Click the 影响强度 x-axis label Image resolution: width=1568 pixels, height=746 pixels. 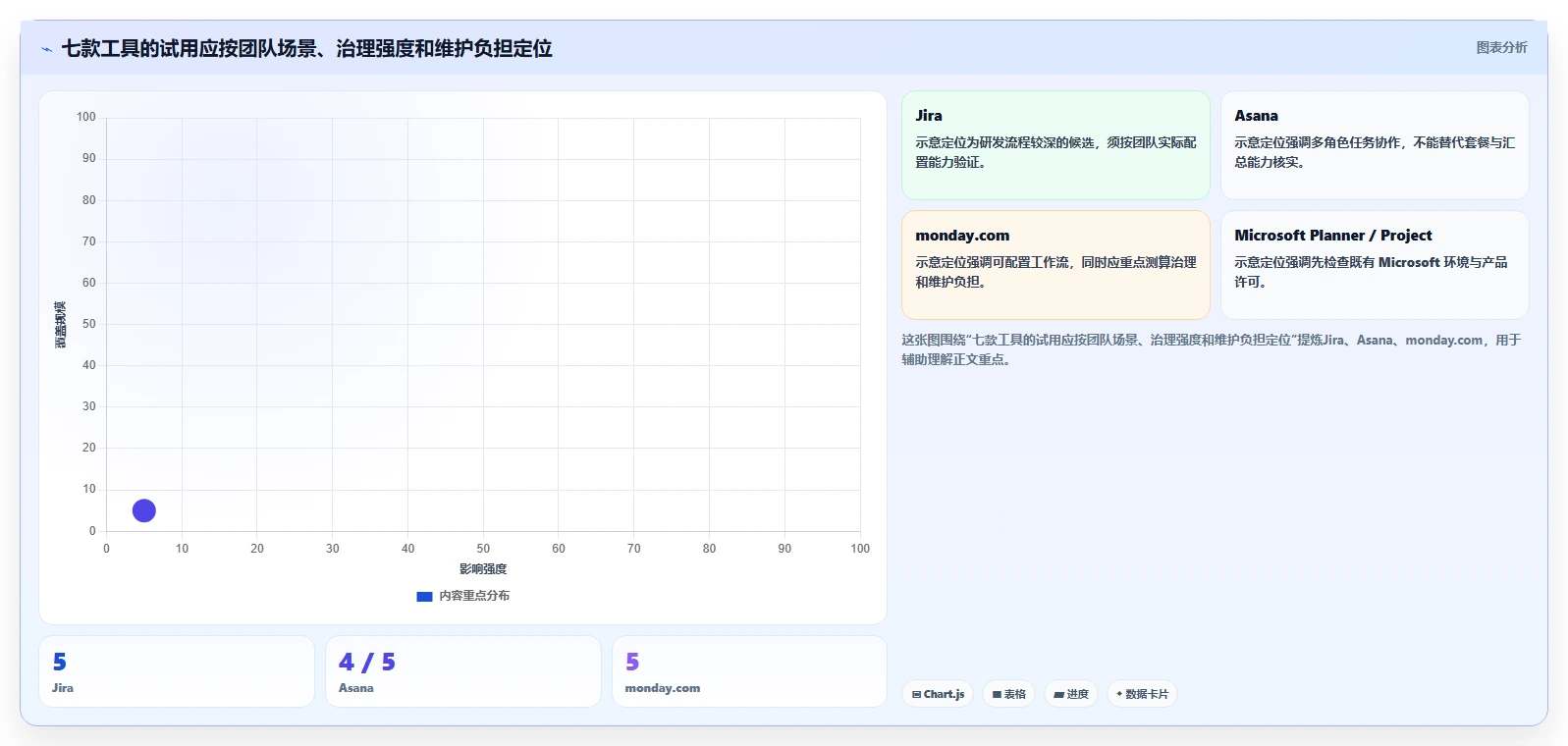point(483,569)
